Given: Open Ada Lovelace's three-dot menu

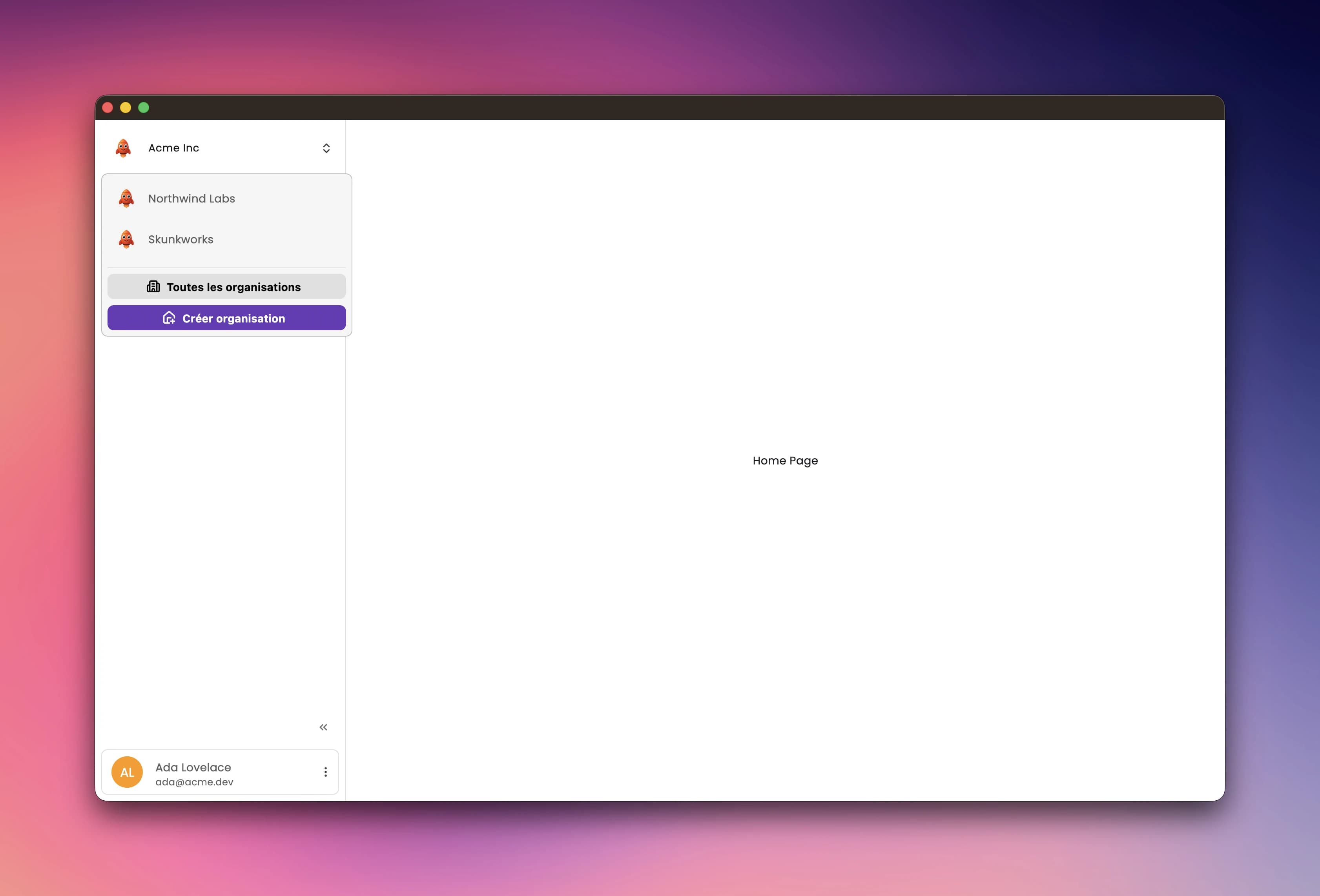Looking at the screenshot, I should (x=325, y=772).
